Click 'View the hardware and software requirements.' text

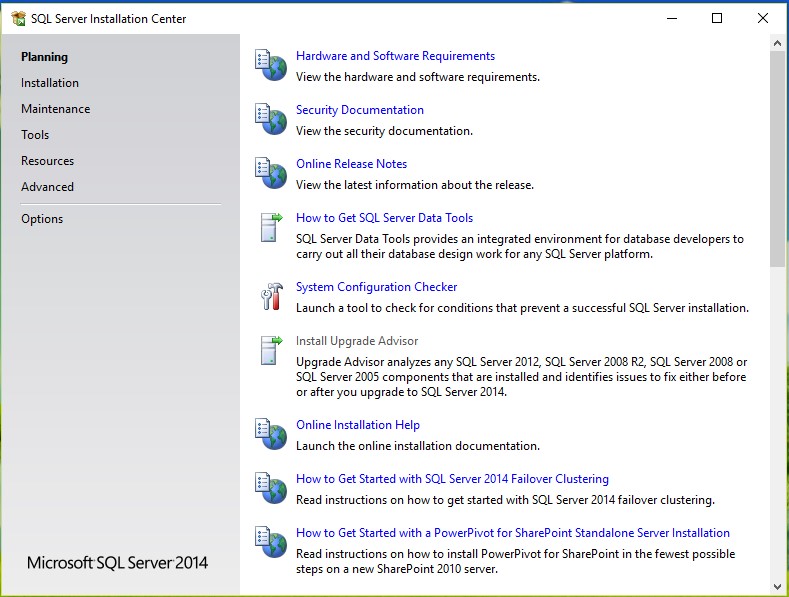tap(418, 77)
